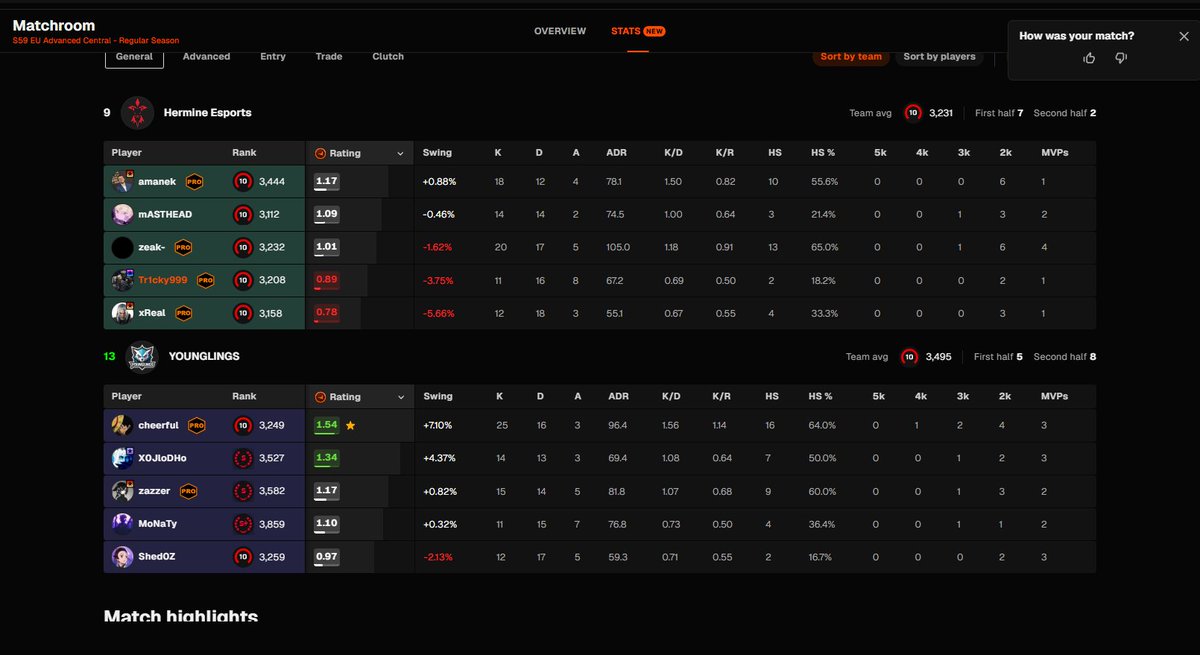Switch to Sort by players

[939, 57]
